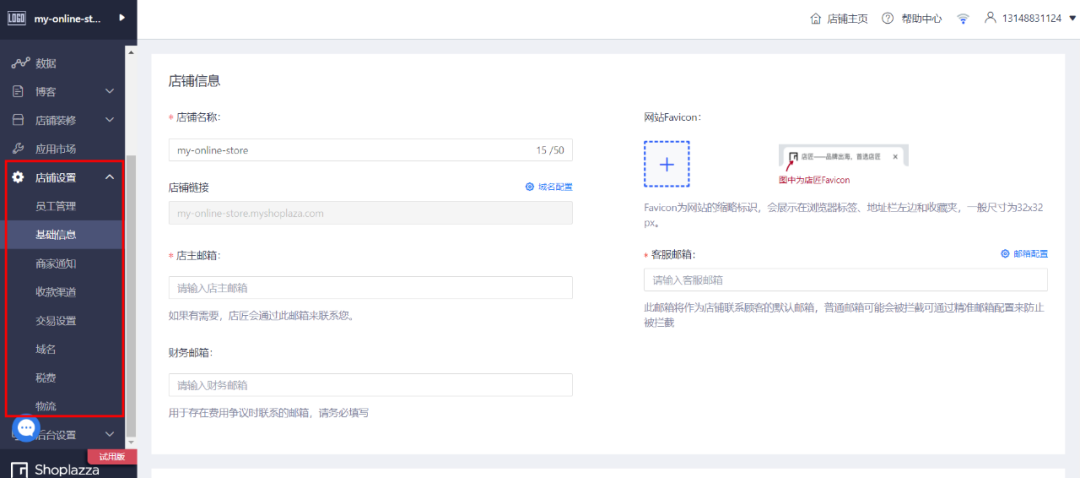Click the disabled 店铺链接 field
1080x478 pixels.
[371, 213]
